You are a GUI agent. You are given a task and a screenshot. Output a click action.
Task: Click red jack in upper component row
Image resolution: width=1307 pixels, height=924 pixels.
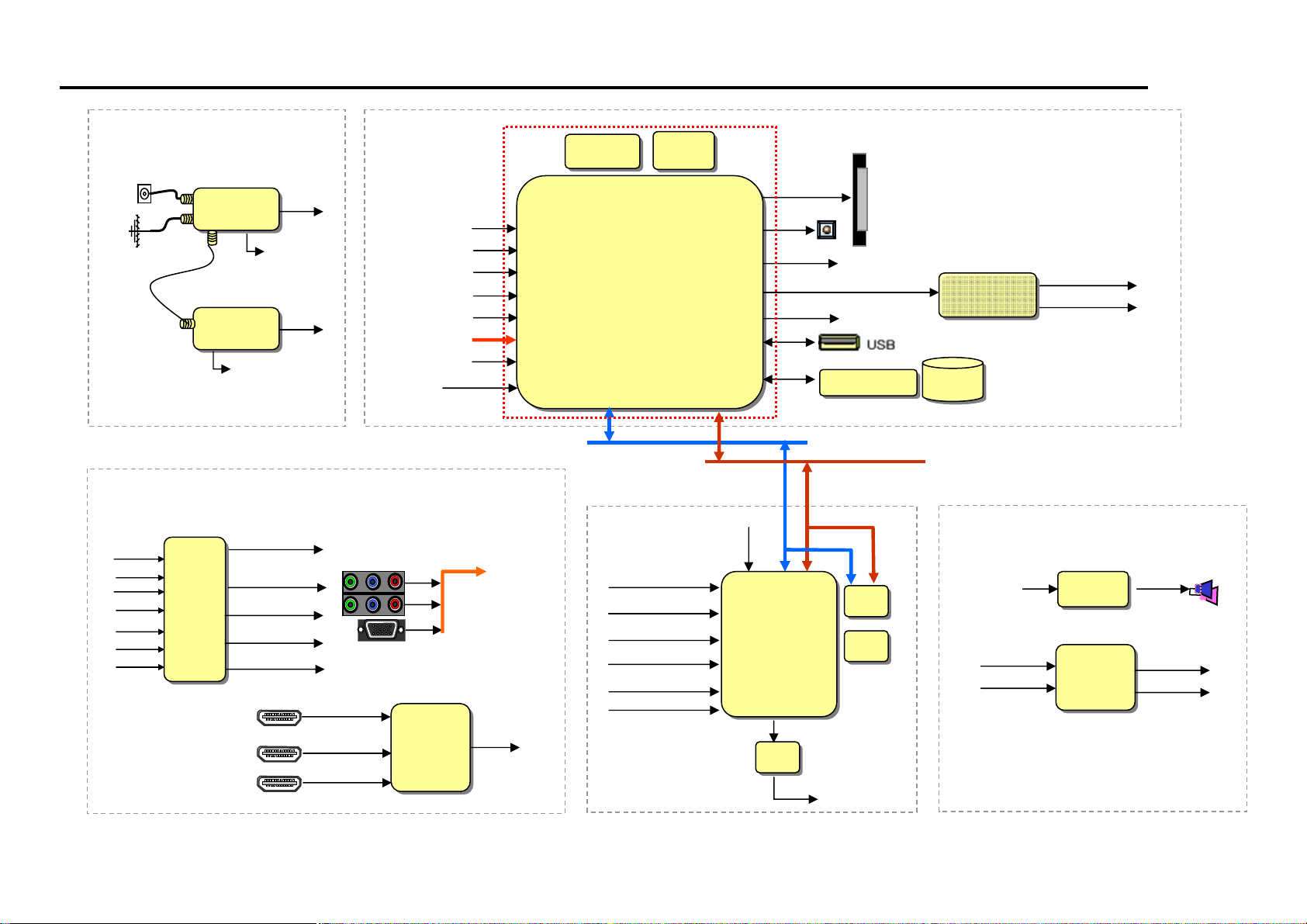(x=396, y=582)
